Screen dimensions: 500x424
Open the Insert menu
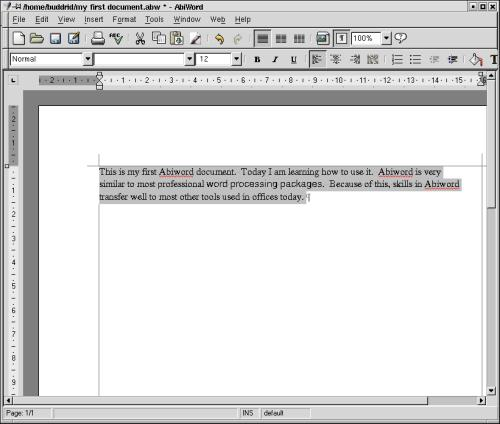click(93, 19)
